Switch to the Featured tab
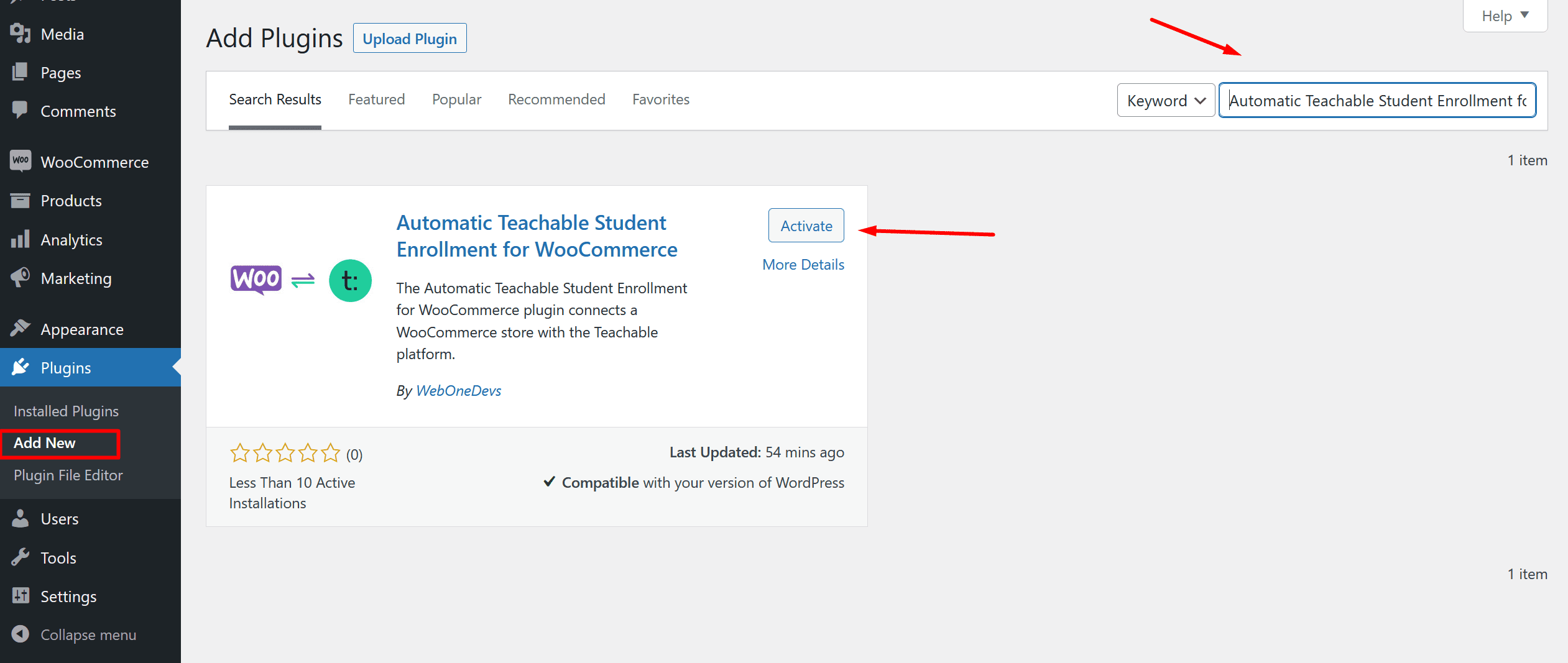 376,99
